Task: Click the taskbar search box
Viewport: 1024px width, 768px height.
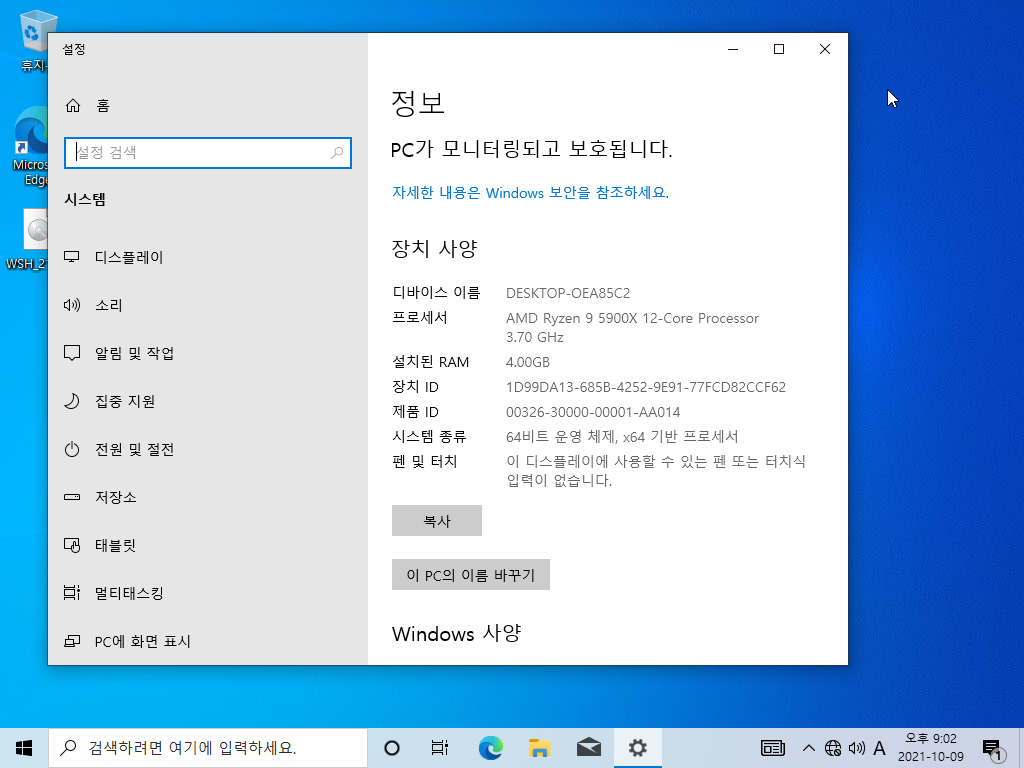Action: pyautogui.click(x=208, y=748)
